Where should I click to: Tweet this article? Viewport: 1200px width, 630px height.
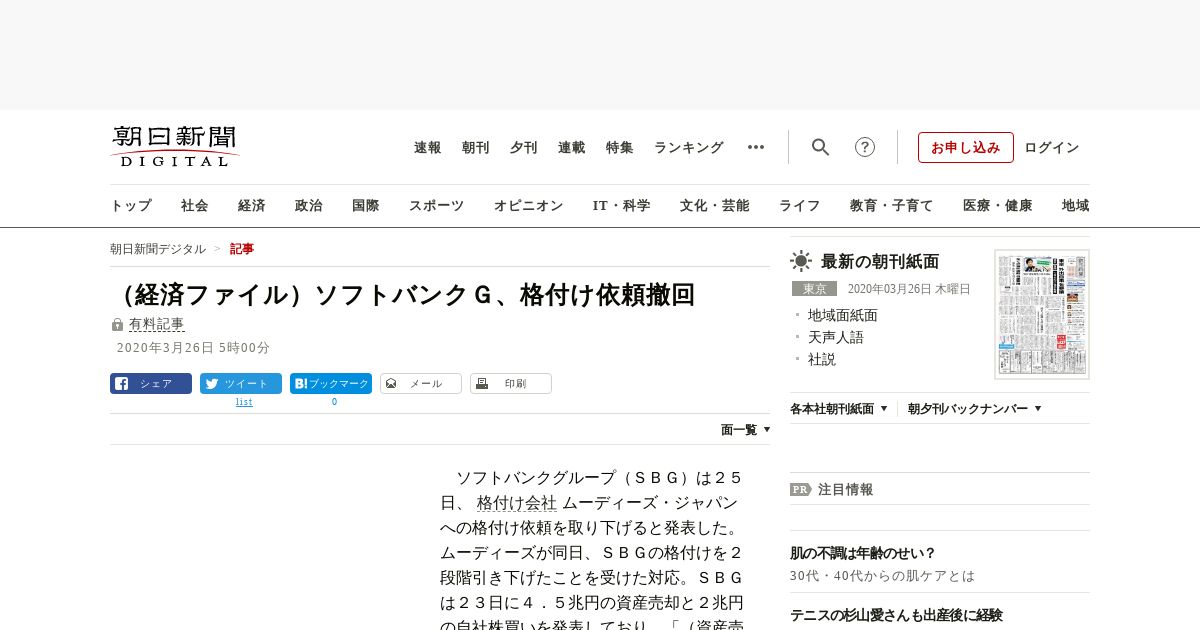click(241, 383)
